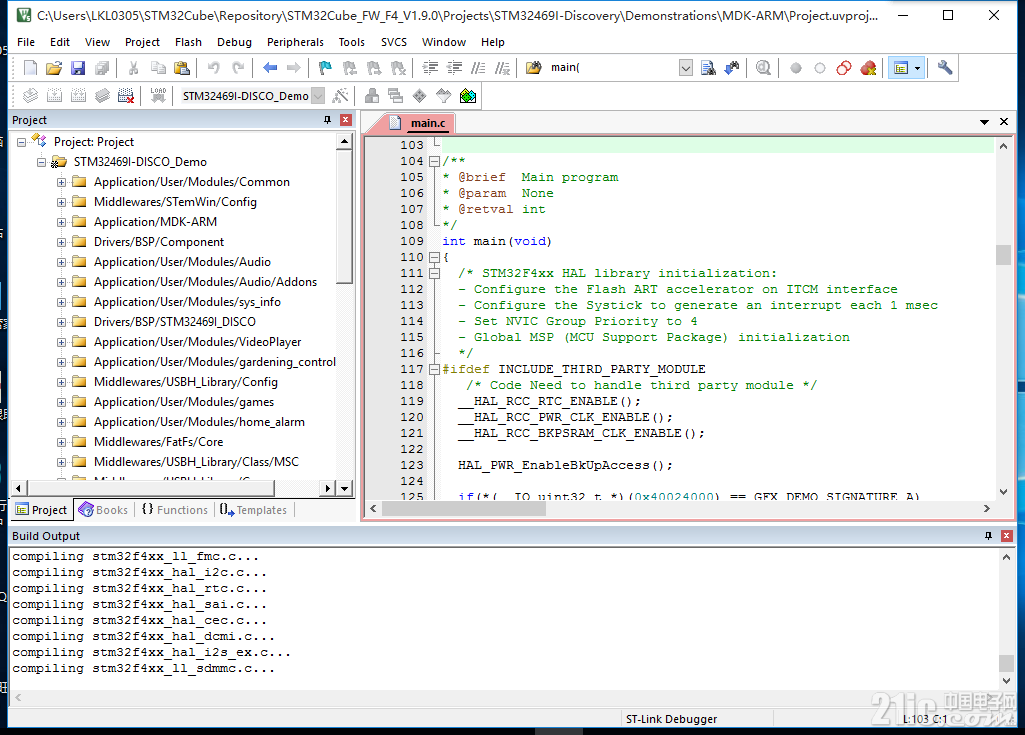
Task: Toggle auto-hide pin on Project panel
Action: [x=328, y=120]
